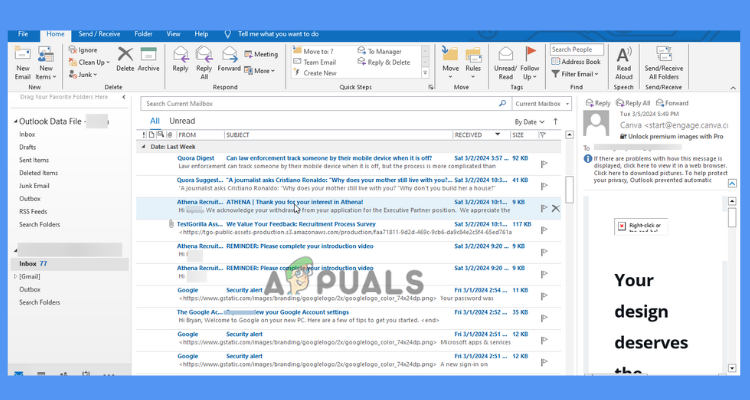Flag the Quora Digest email
Image resolution: width=750 pixels, height=400 pixels.
pyautogui.click(x=544, y=164)
